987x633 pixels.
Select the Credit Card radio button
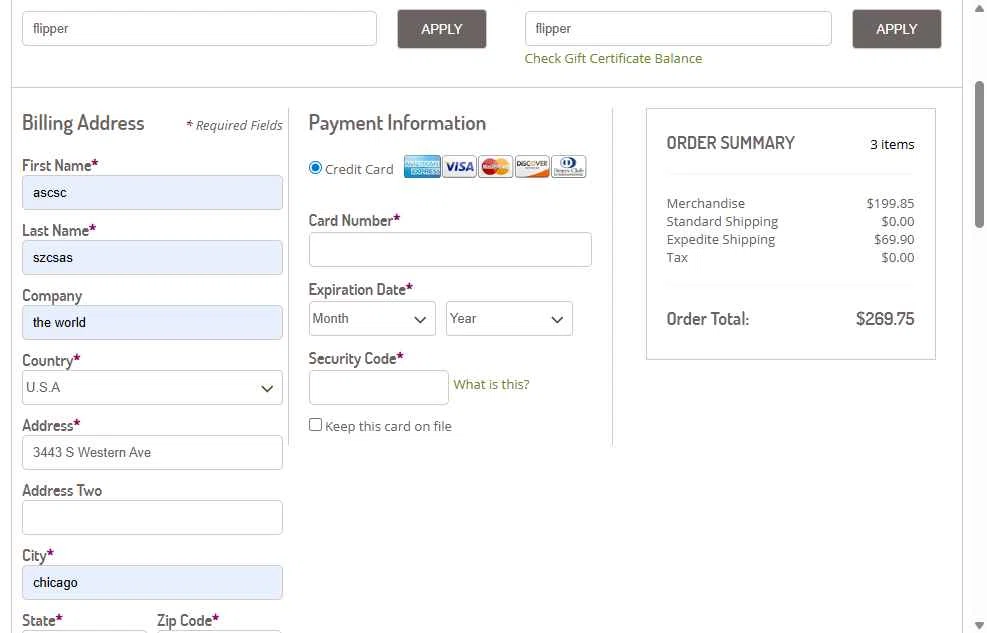click(x=316, y=168)
